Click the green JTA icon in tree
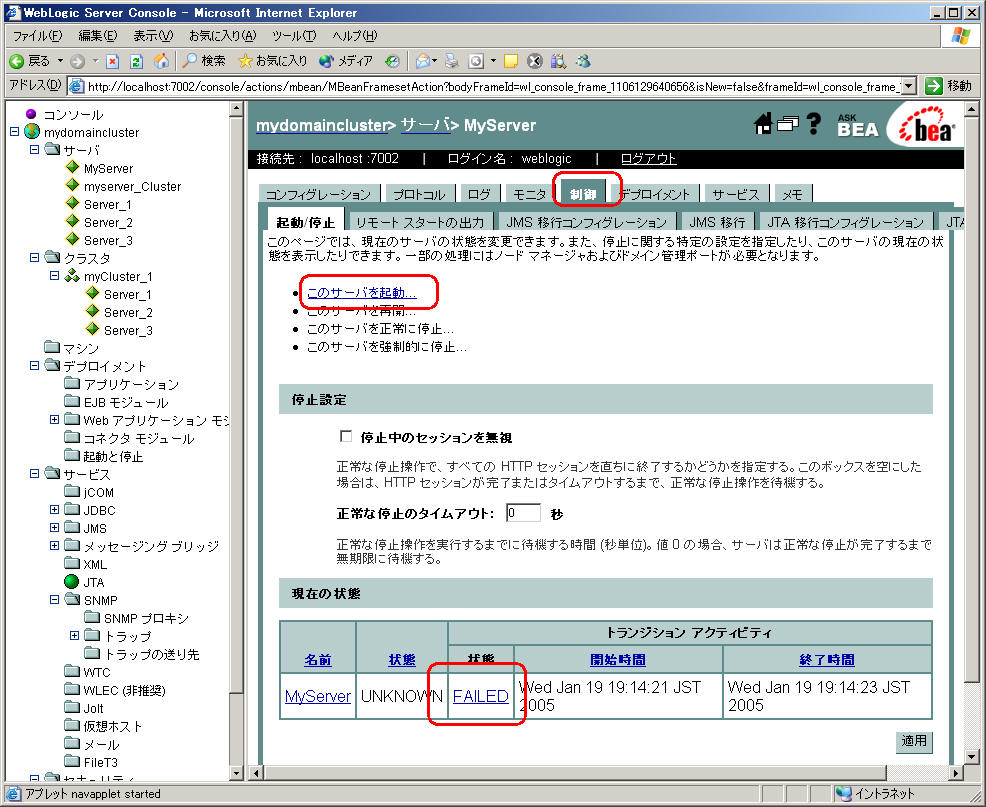Viewport: 986px width, 807px height. point(71,582)
